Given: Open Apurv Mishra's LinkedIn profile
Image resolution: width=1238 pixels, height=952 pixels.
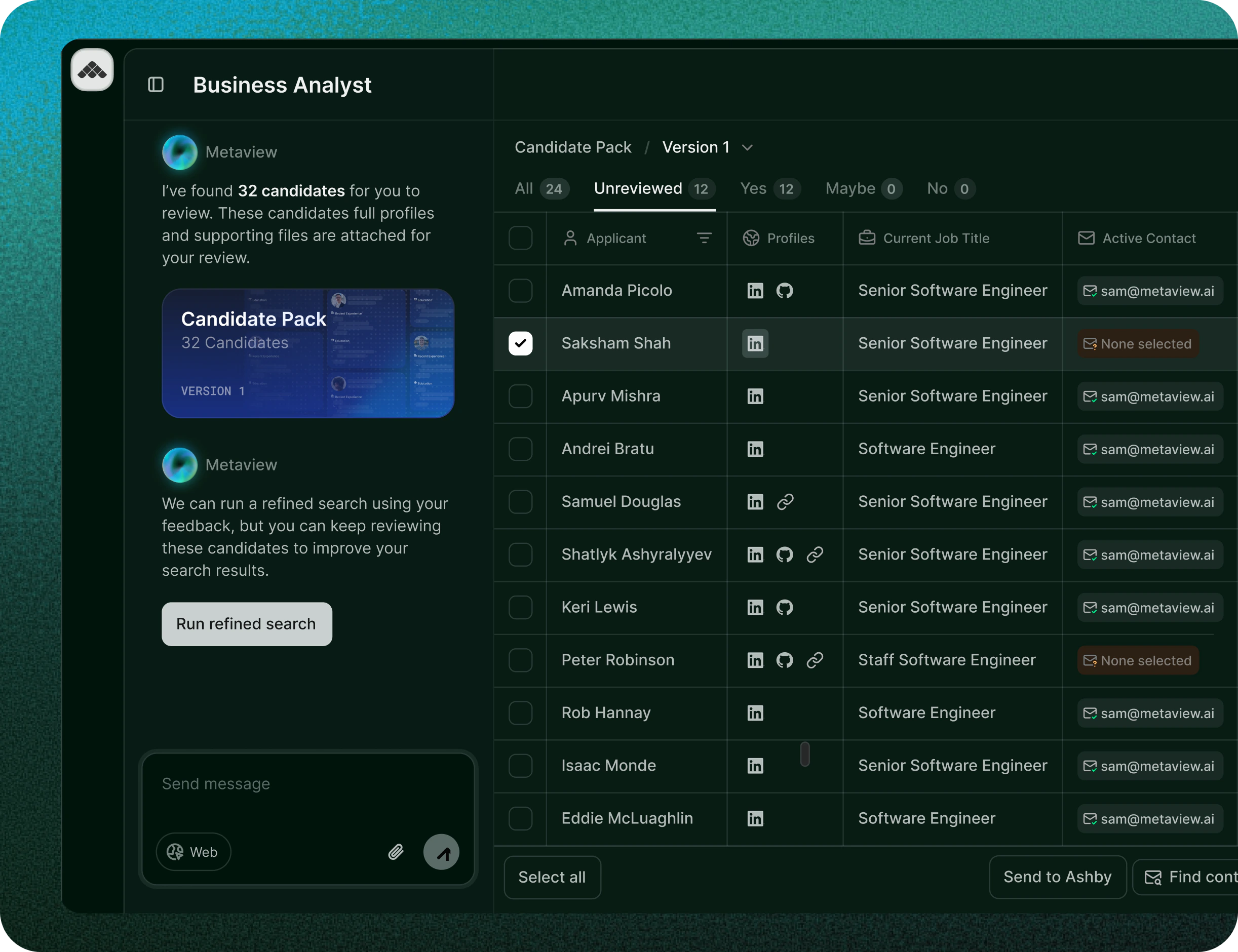Looking at the screenshot, I should coord(755,396).
